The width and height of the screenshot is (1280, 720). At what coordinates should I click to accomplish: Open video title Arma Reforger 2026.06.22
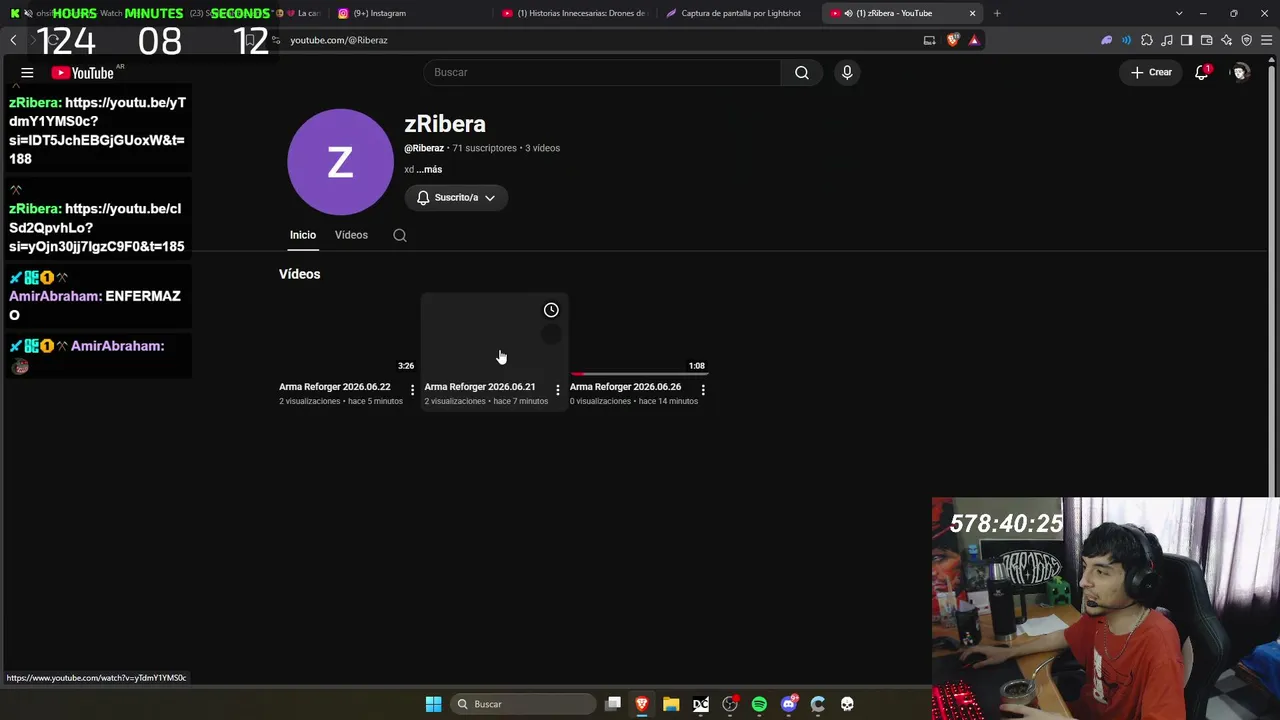335,387
